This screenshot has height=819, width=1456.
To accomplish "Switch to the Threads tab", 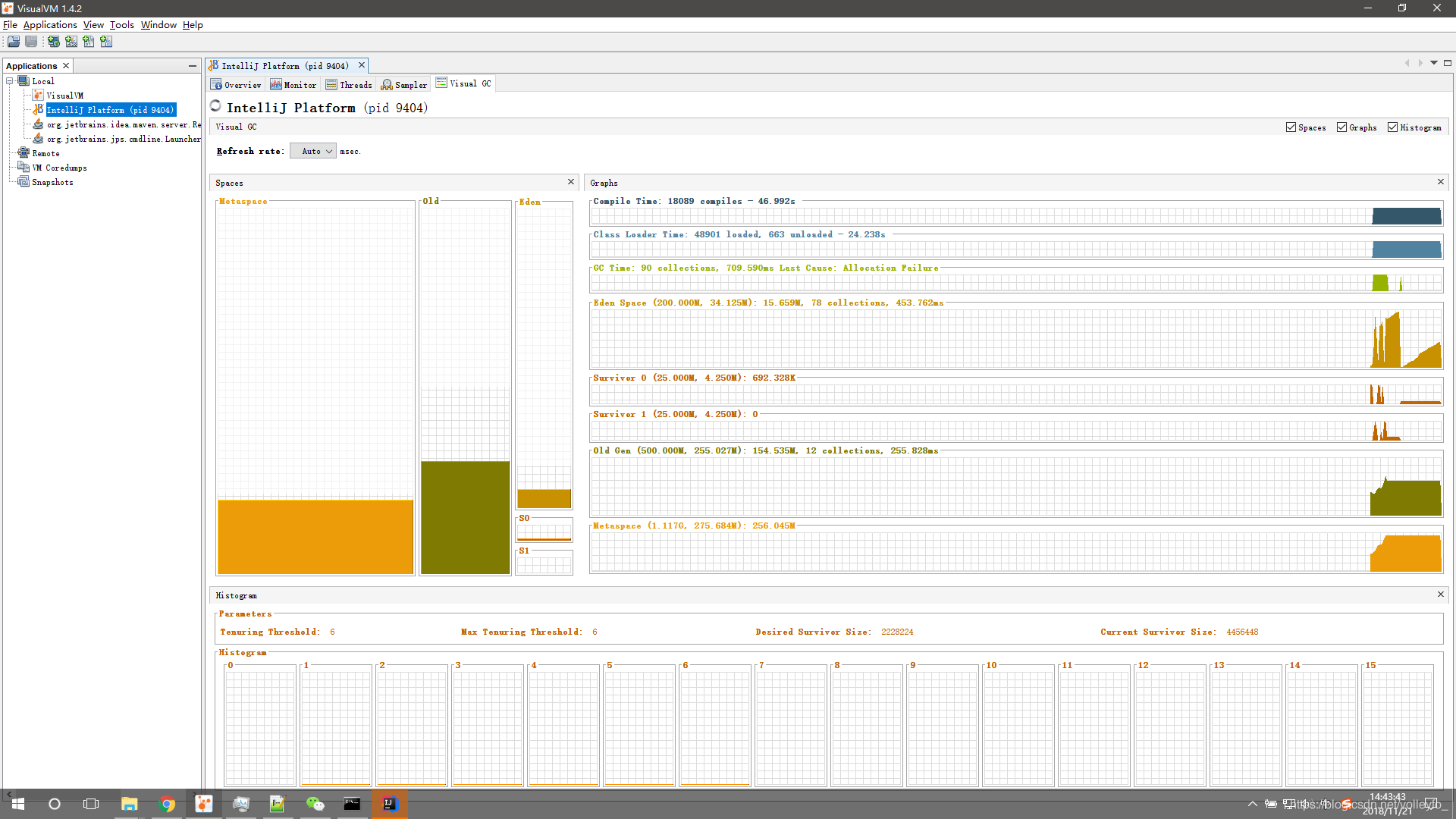I will (x=349, y=85).
